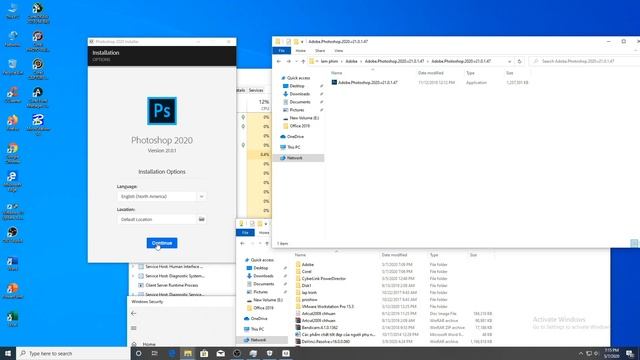
Task: Click Adobe breadcrumb in address bar
Action: tap(351, 61)
